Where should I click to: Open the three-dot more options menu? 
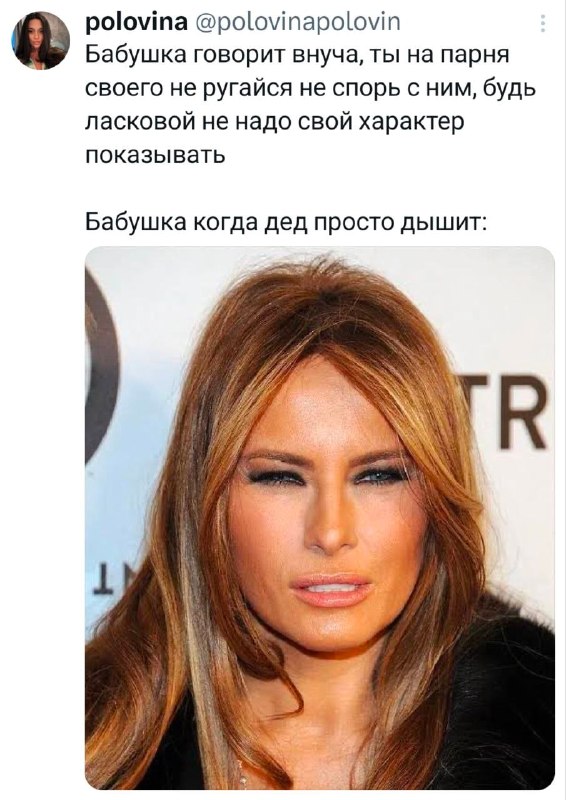543,23
